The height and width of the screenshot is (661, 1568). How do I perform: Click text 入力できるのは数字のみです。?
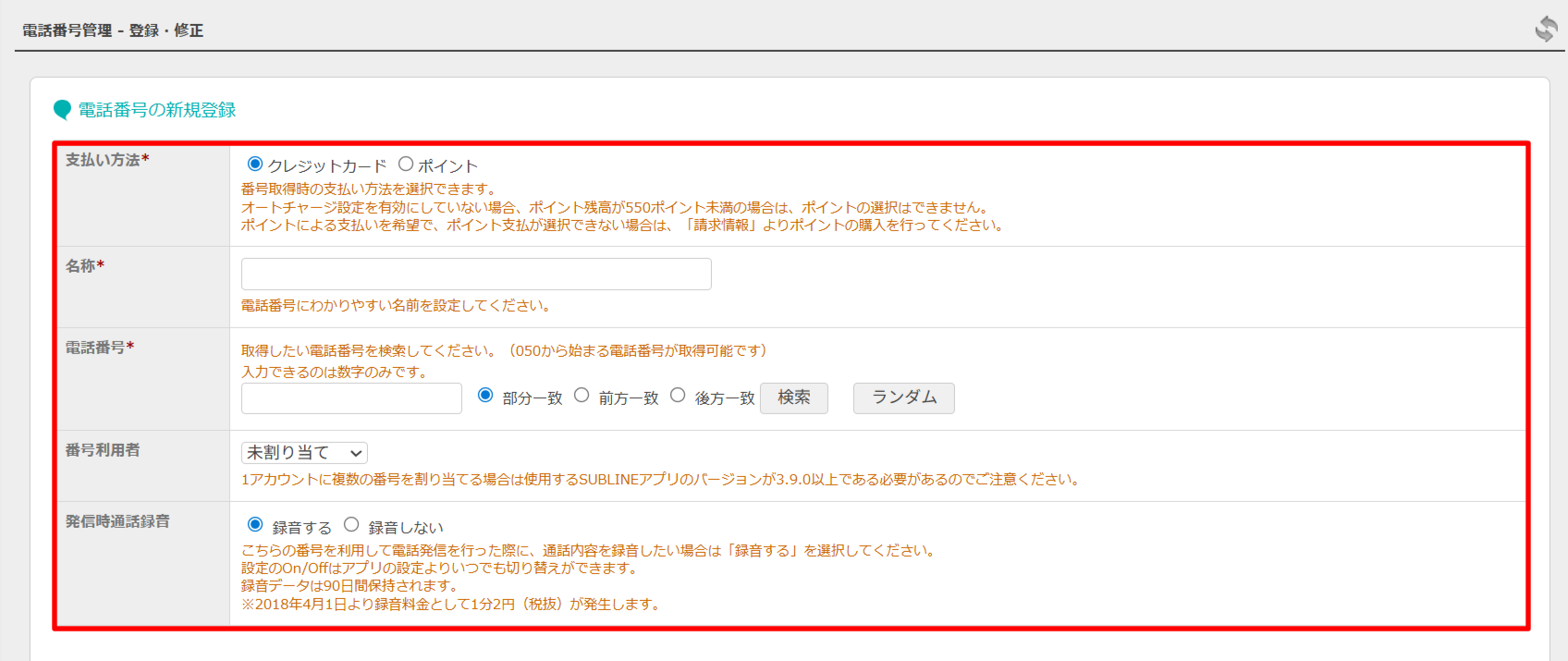[337, 373]
